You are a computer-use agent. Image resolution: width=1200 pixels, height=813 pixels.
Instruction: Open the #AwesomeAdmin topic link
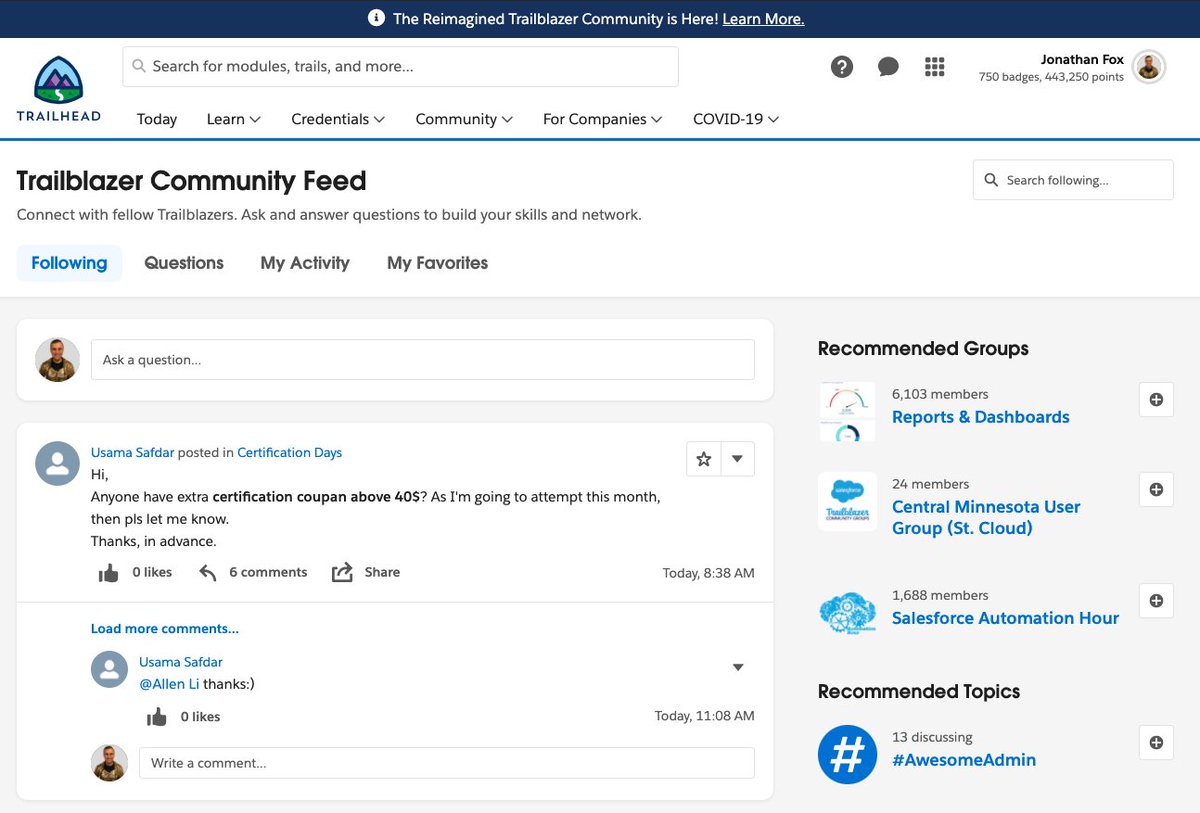964,760
